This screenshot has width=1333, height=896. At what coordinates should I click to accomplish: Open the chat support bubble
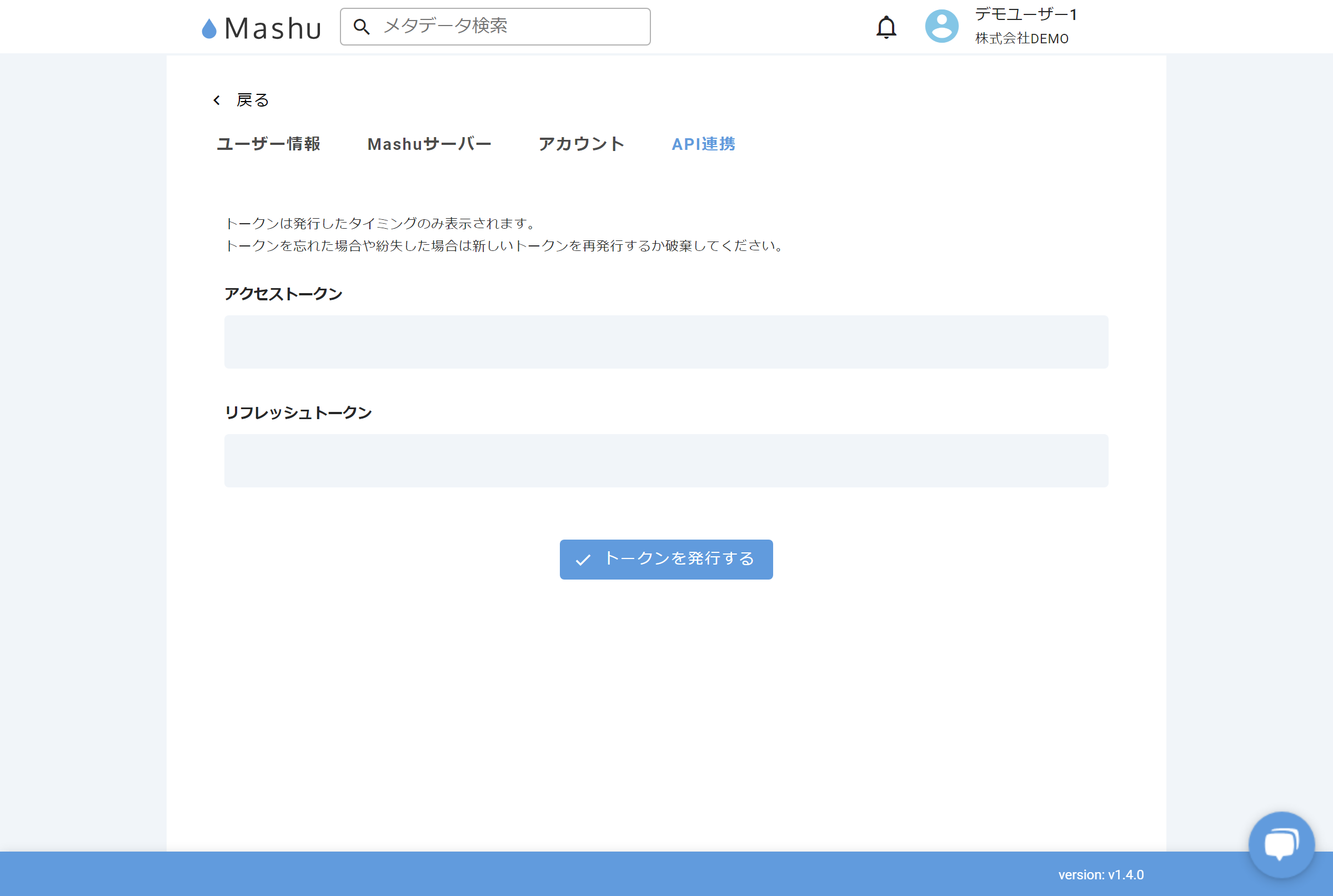1281,844
